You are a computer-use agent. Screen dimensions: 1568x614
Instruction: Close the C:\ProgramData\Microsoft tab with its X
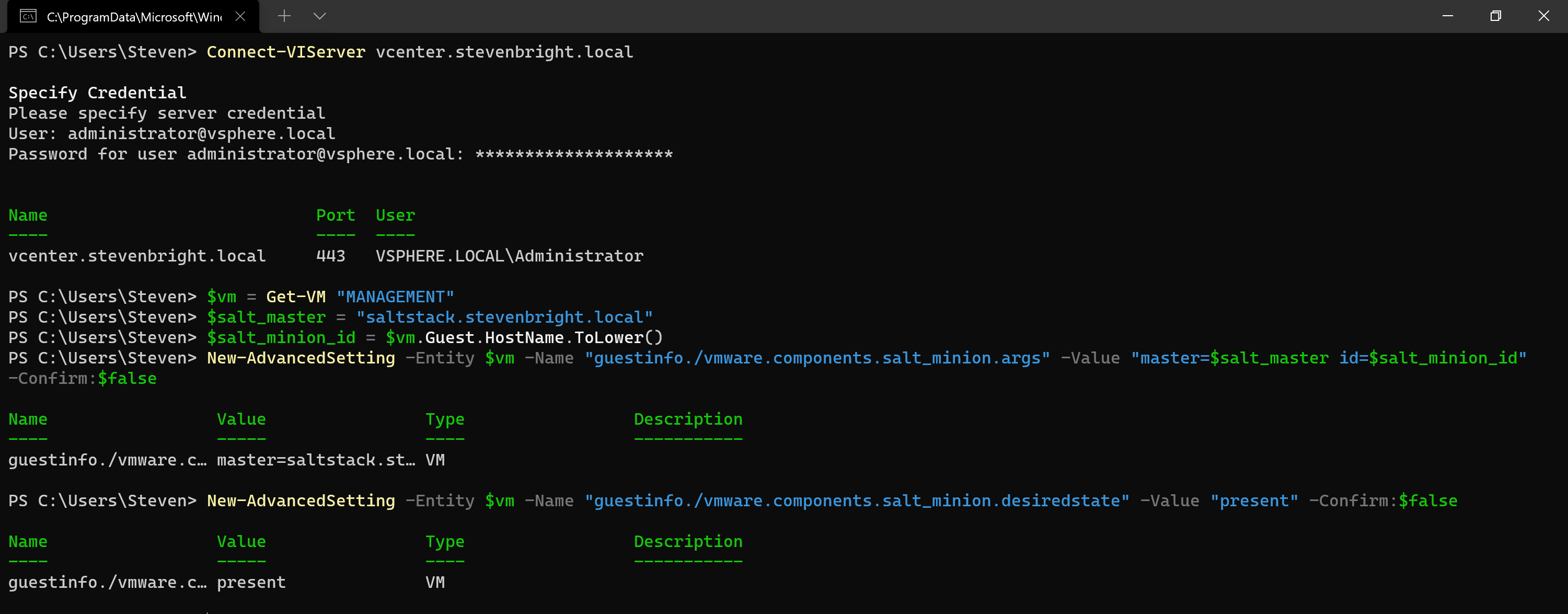point(240,16)
